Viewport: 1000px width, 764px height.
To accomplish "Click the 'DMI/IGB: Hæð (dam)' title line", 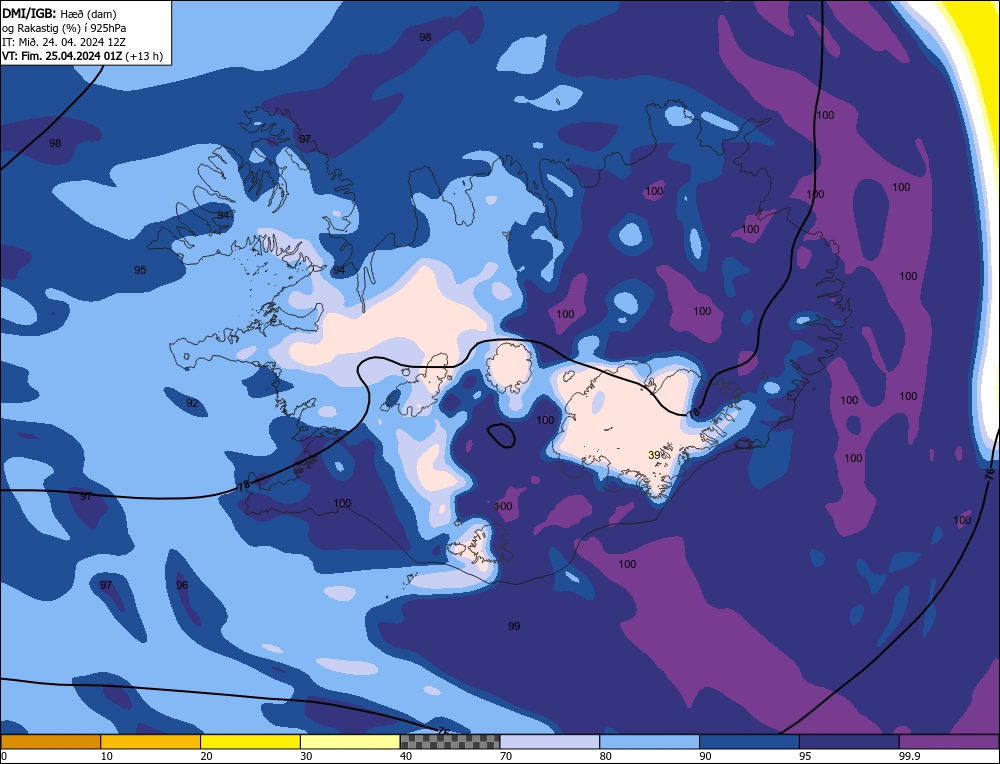I will [x=60, y=14].
